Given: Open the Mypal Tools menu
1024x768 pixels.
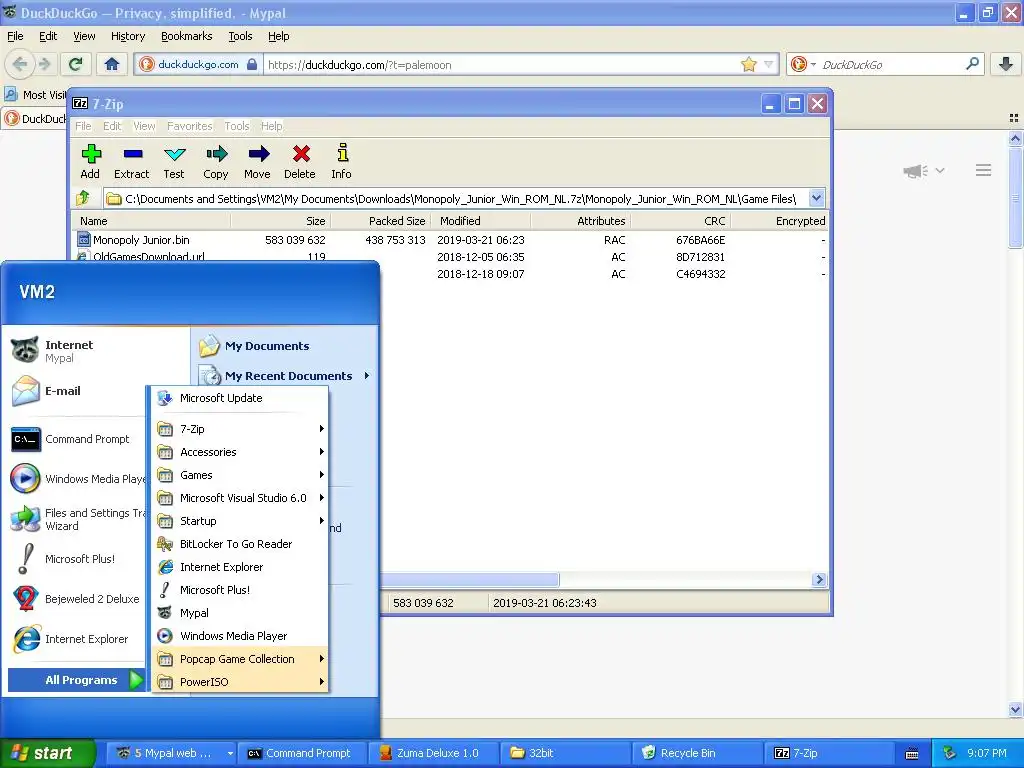Looking at the screenshot, I should point(240,36).
